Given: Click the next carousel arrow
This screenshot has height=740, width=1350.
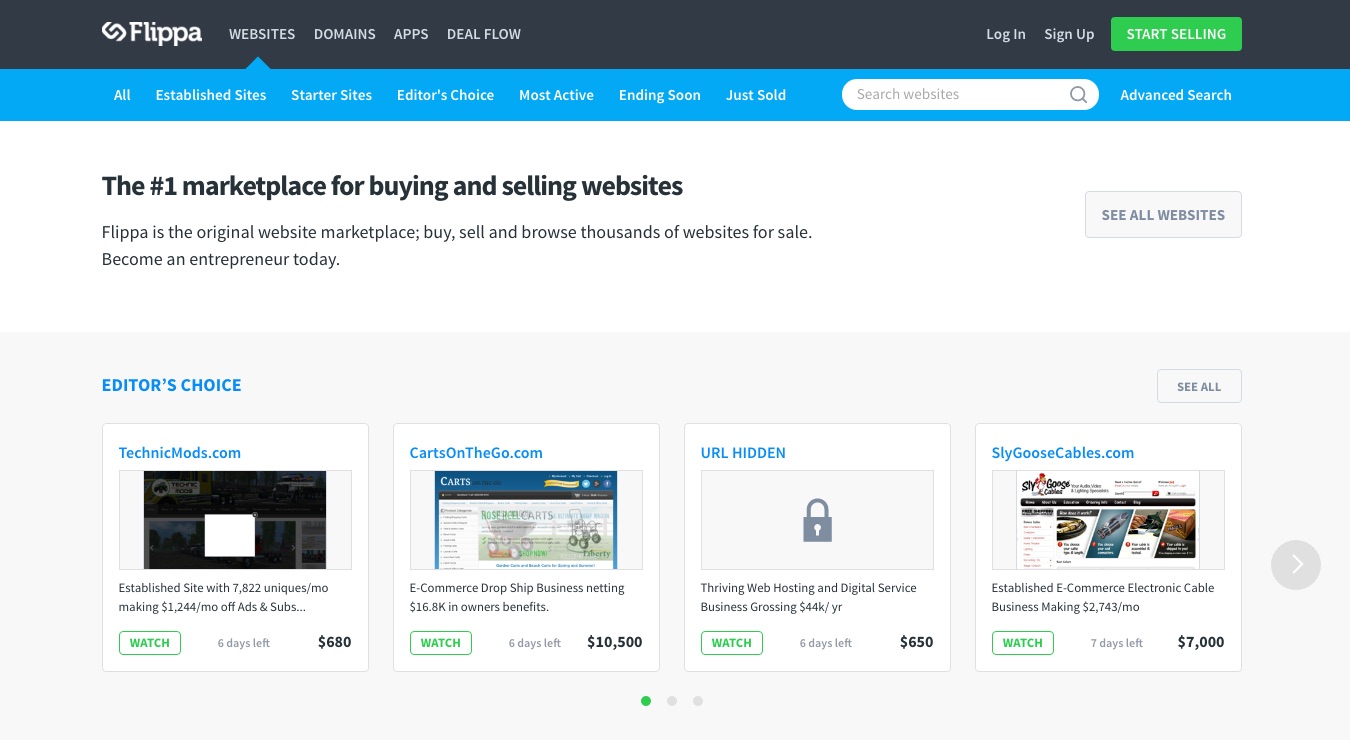Looking at the screenshot, I should (x=1296, y=565).
